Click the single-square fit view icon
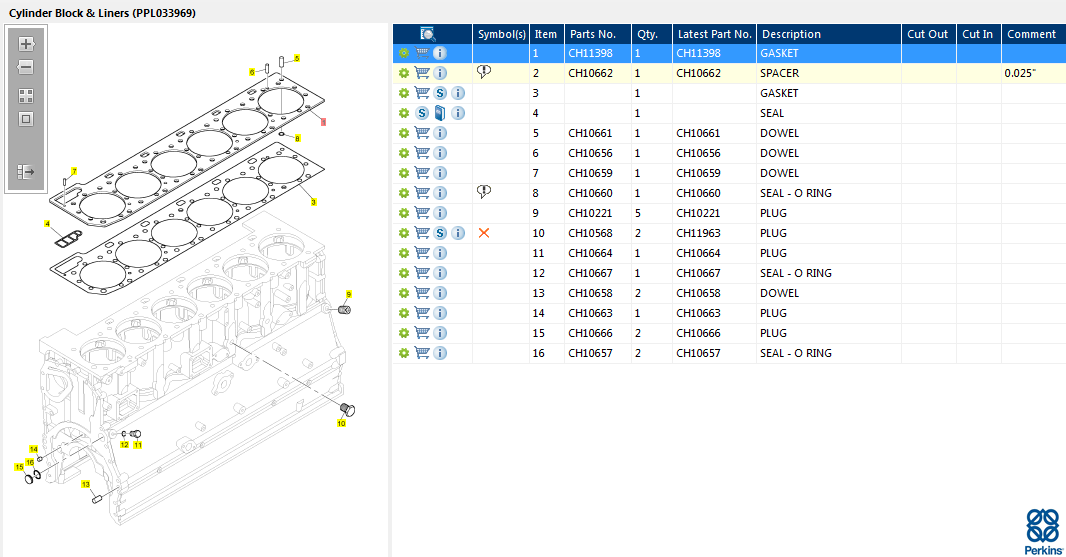The height and width of the screenshot is (557, 1066). click(26, 119)
